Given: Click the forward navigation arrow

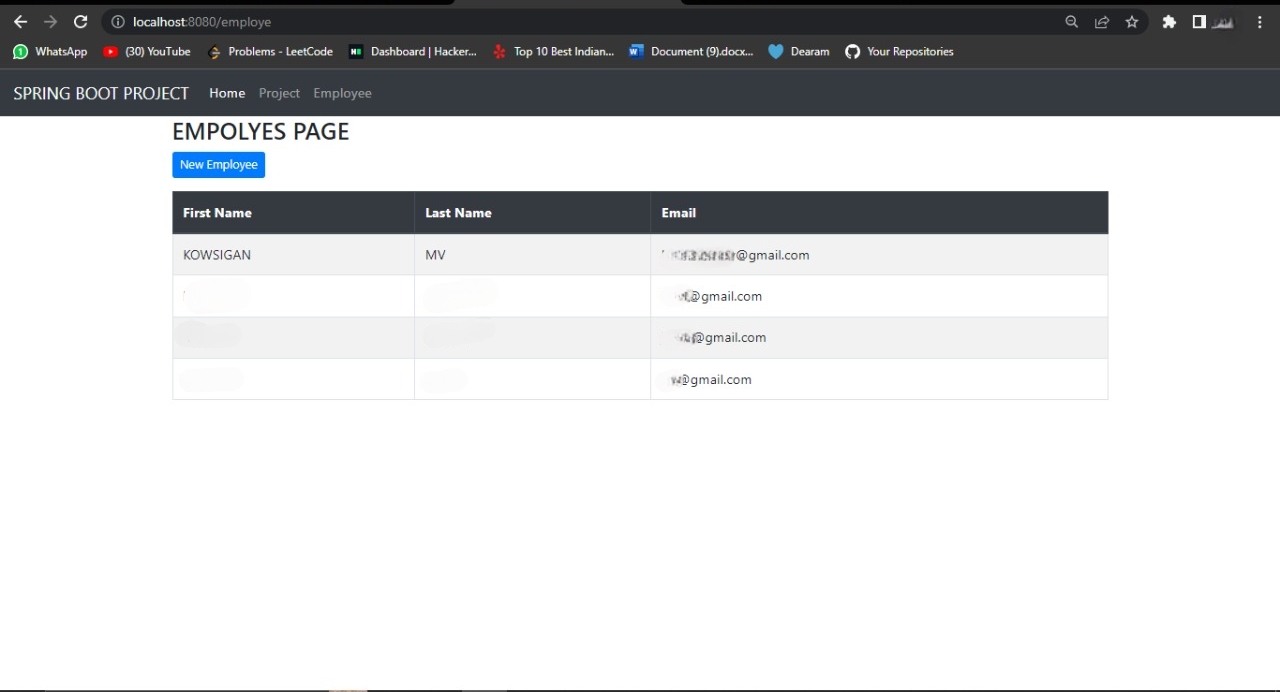Looking at the screenshot, I should [50, 21].
